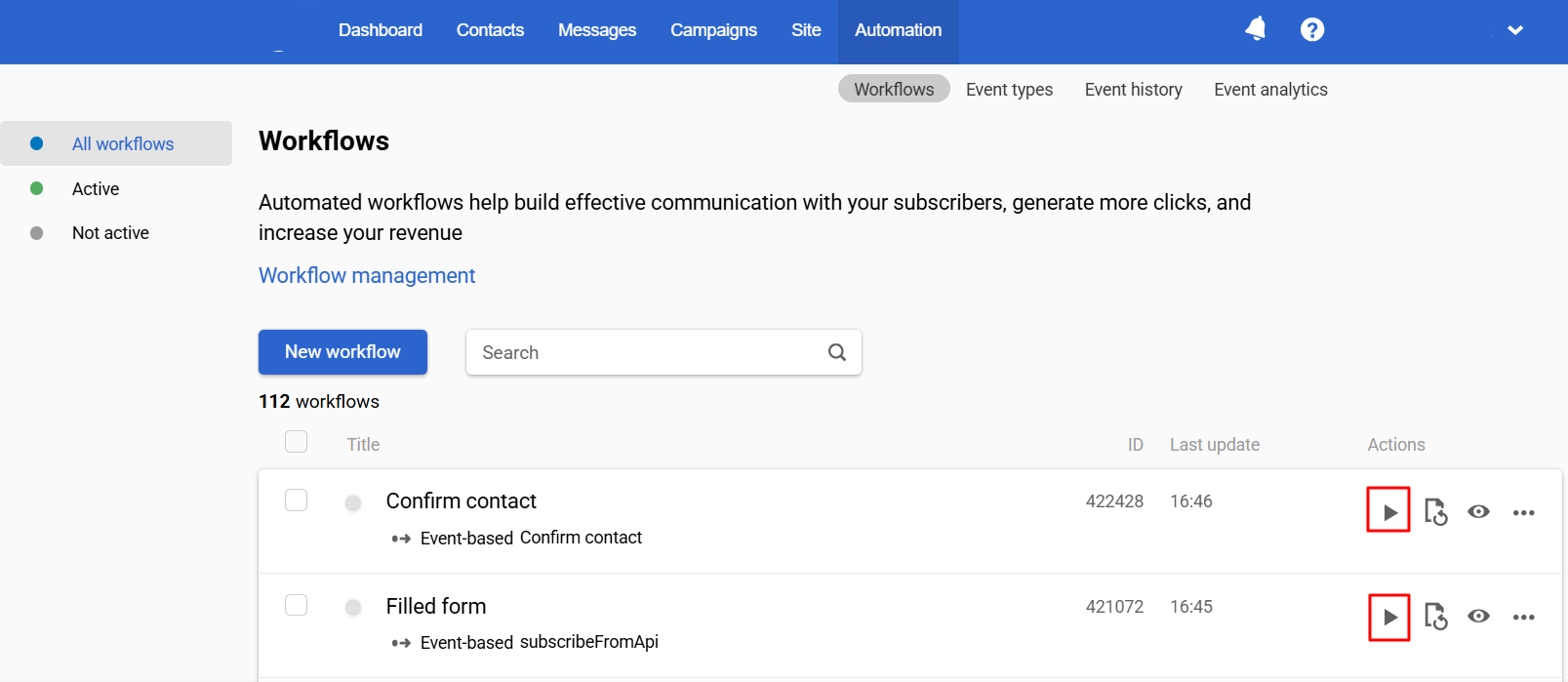1568x682 pixels.
Task: Tick the Filled form row checkbox
Action: tap(296, 605)
